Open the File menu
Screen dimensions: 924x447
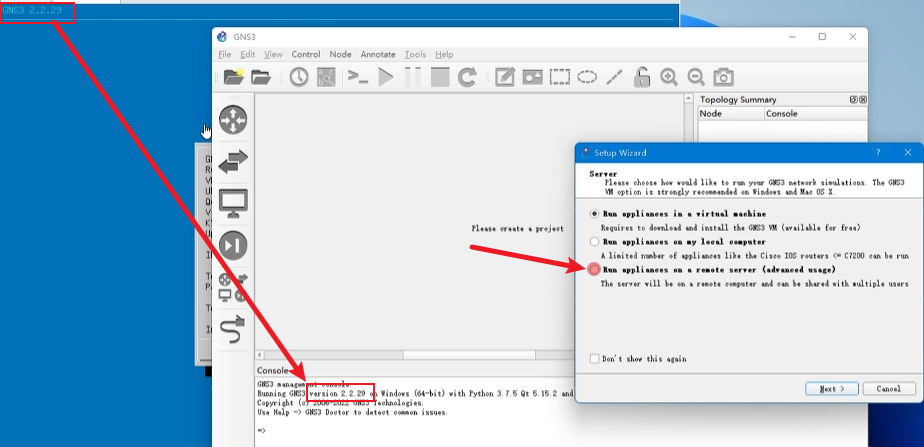coord(224,54)
